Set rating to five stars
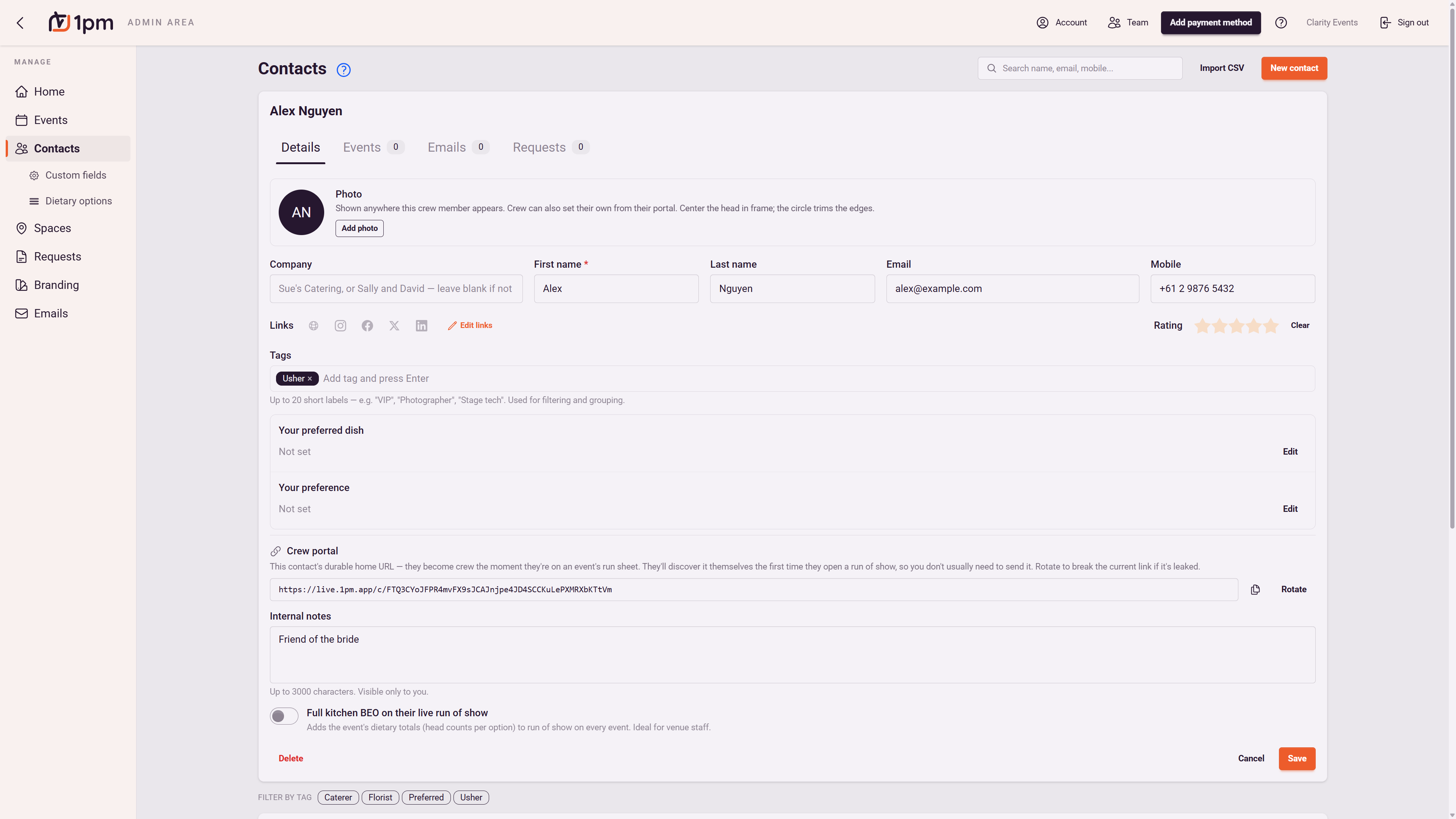 click(x=1271, y=326)
